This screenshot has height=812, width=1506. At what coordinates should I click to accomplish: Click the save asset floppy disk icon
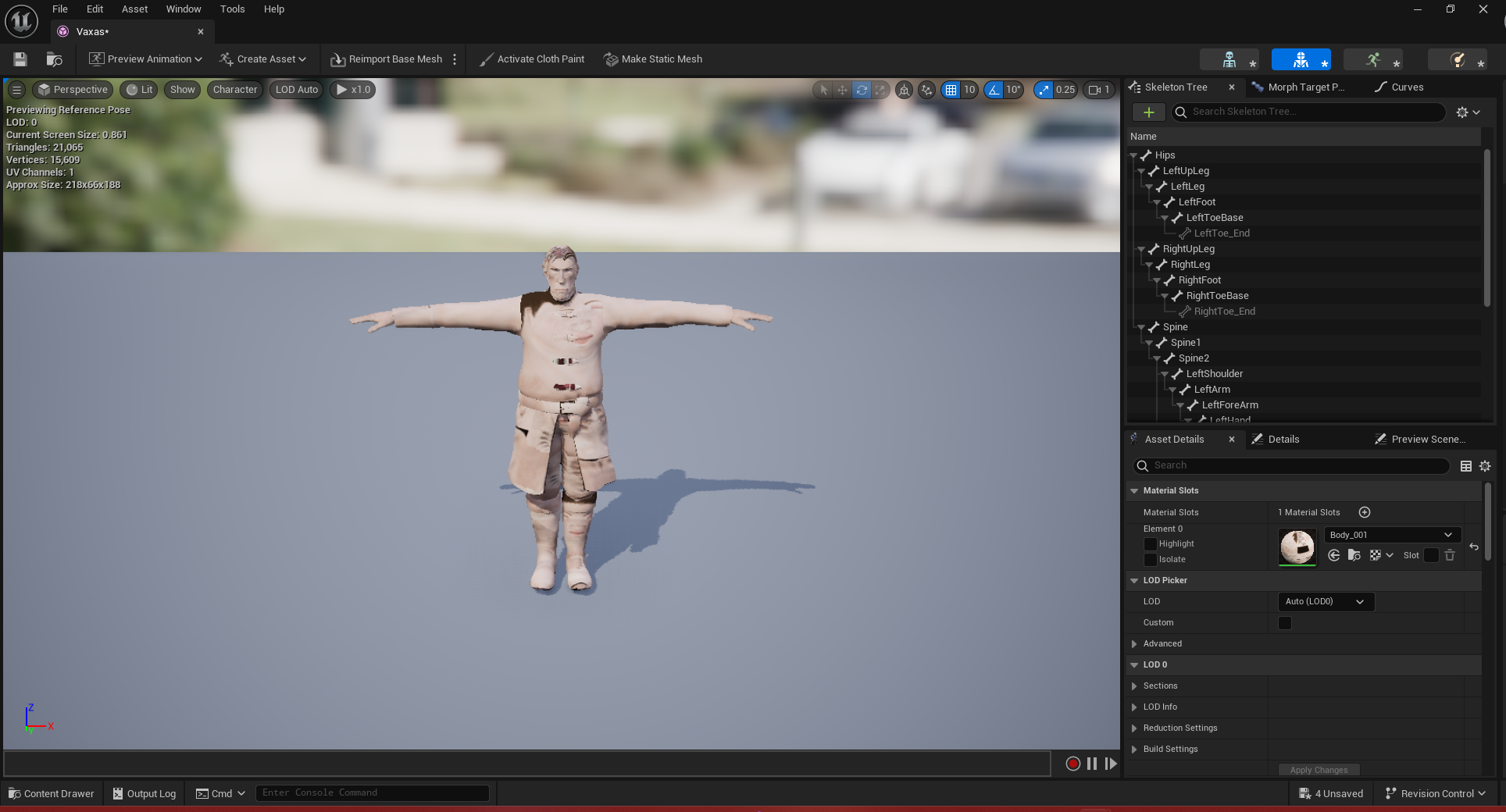coord(20,59)
